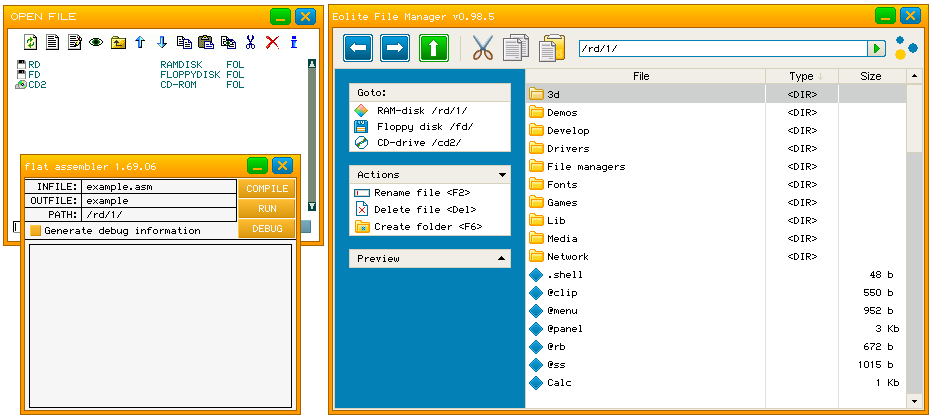Click the Open File list scrollbar track
934x420 pixels.
pyautogui.click(x=312, y=135)
